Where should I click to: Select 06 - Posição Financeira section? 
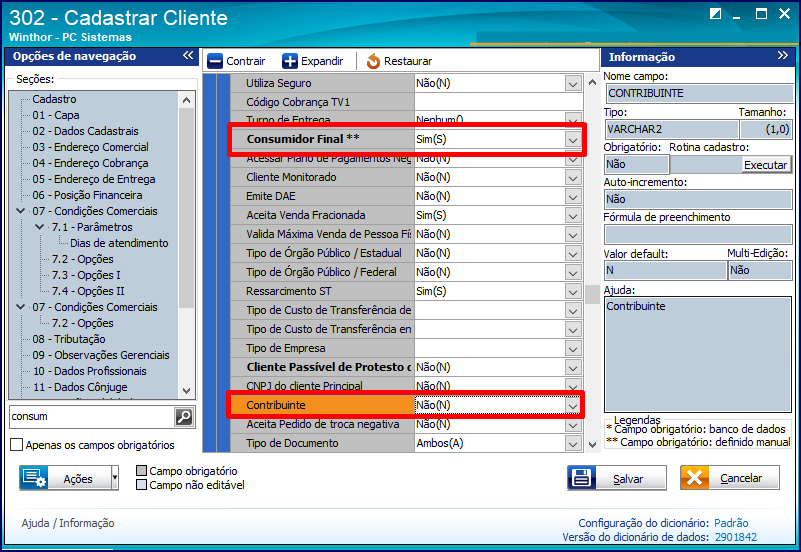pos(87,195)
